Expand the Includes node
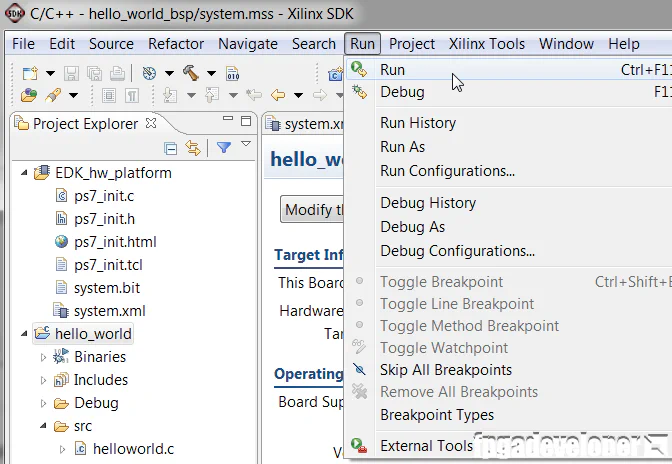Screen dimensions: 672x464 pos(43,380)
